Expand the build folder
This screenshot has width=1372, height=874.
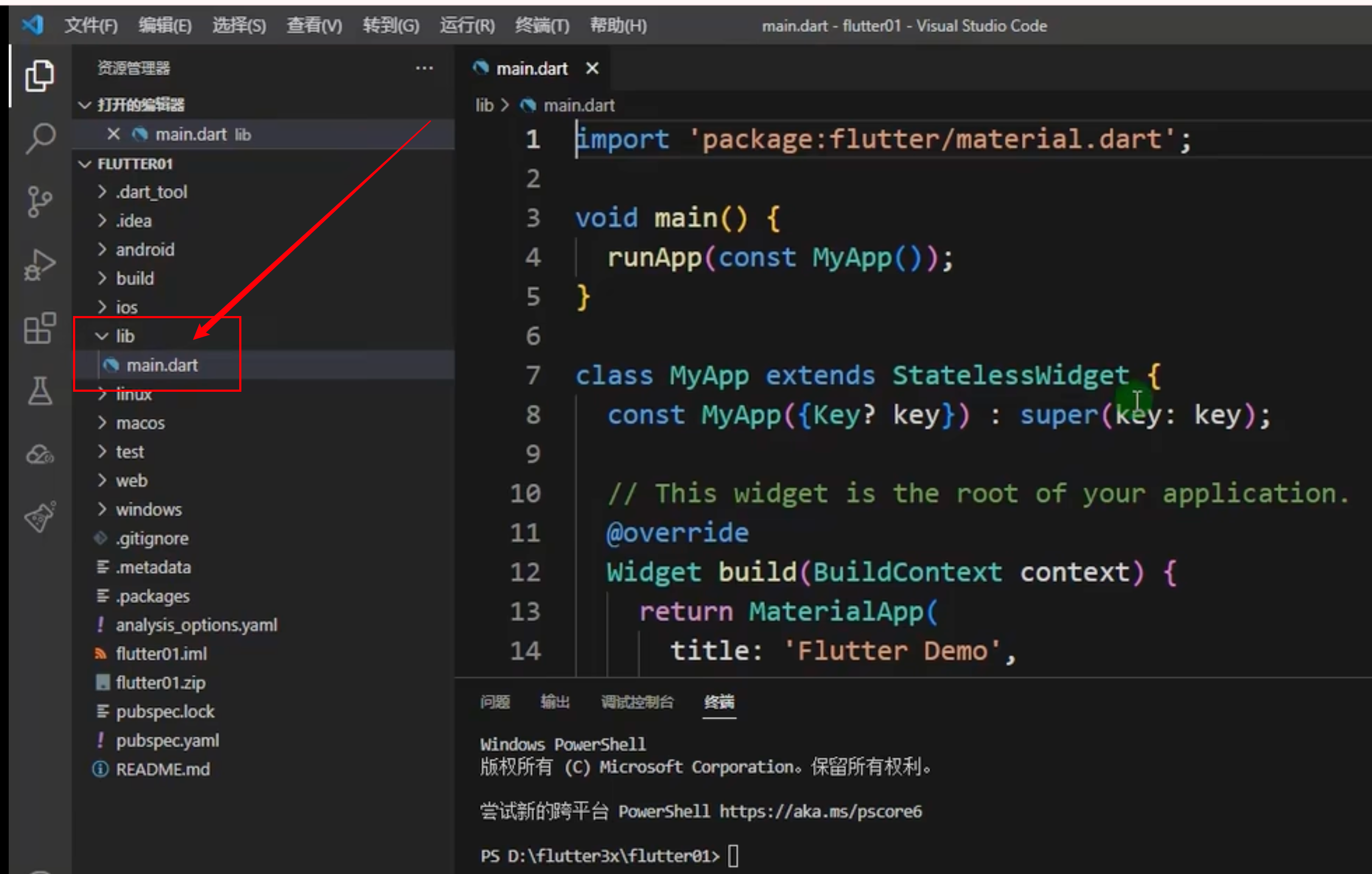[x=102, y=278]
